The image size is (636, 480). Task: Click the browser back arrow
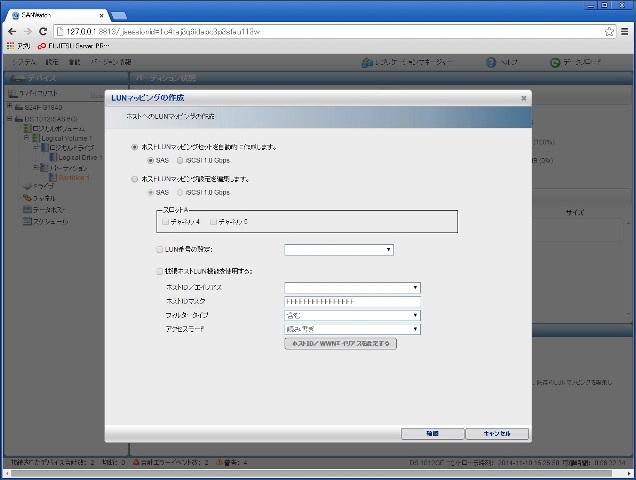pyautogui.click(x=11, y=31)
